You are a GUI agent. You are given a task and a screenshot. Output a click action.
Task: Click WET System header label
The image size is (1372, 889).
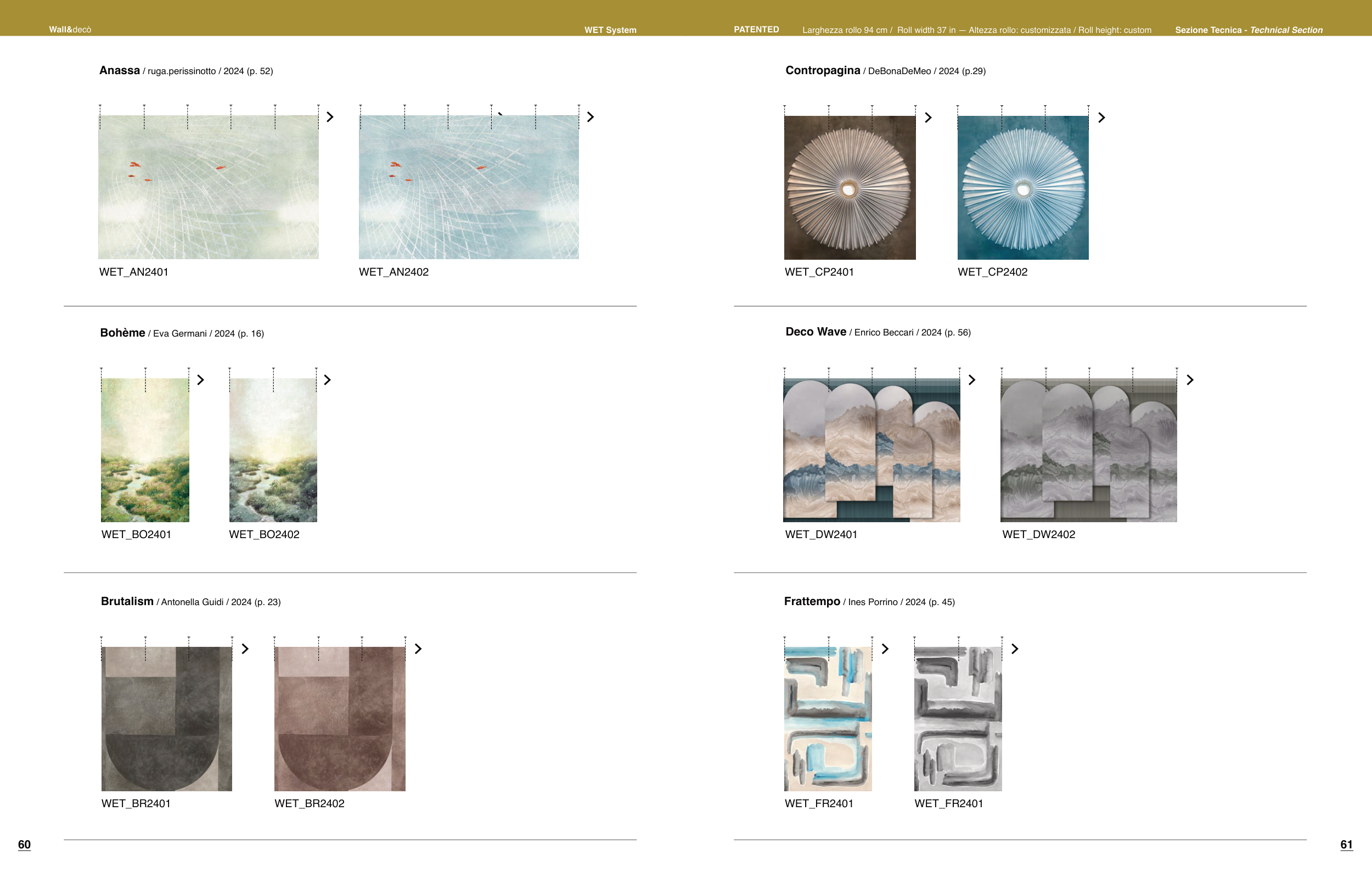pyautogui.click(x=610, y=30)
